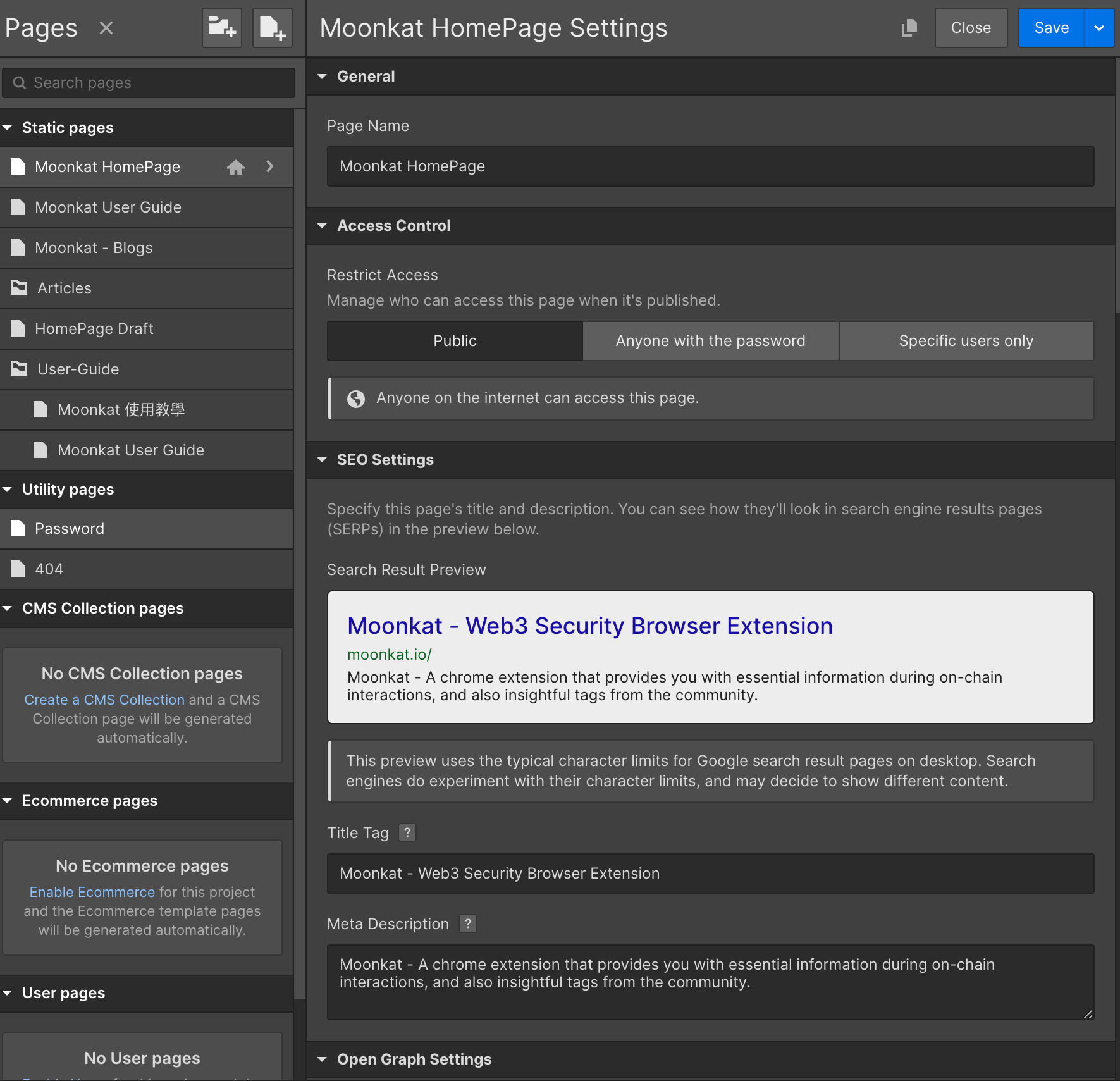The image size is (1120, 1081).
Task: Focus the Search pages field
Action: point(149,83)
